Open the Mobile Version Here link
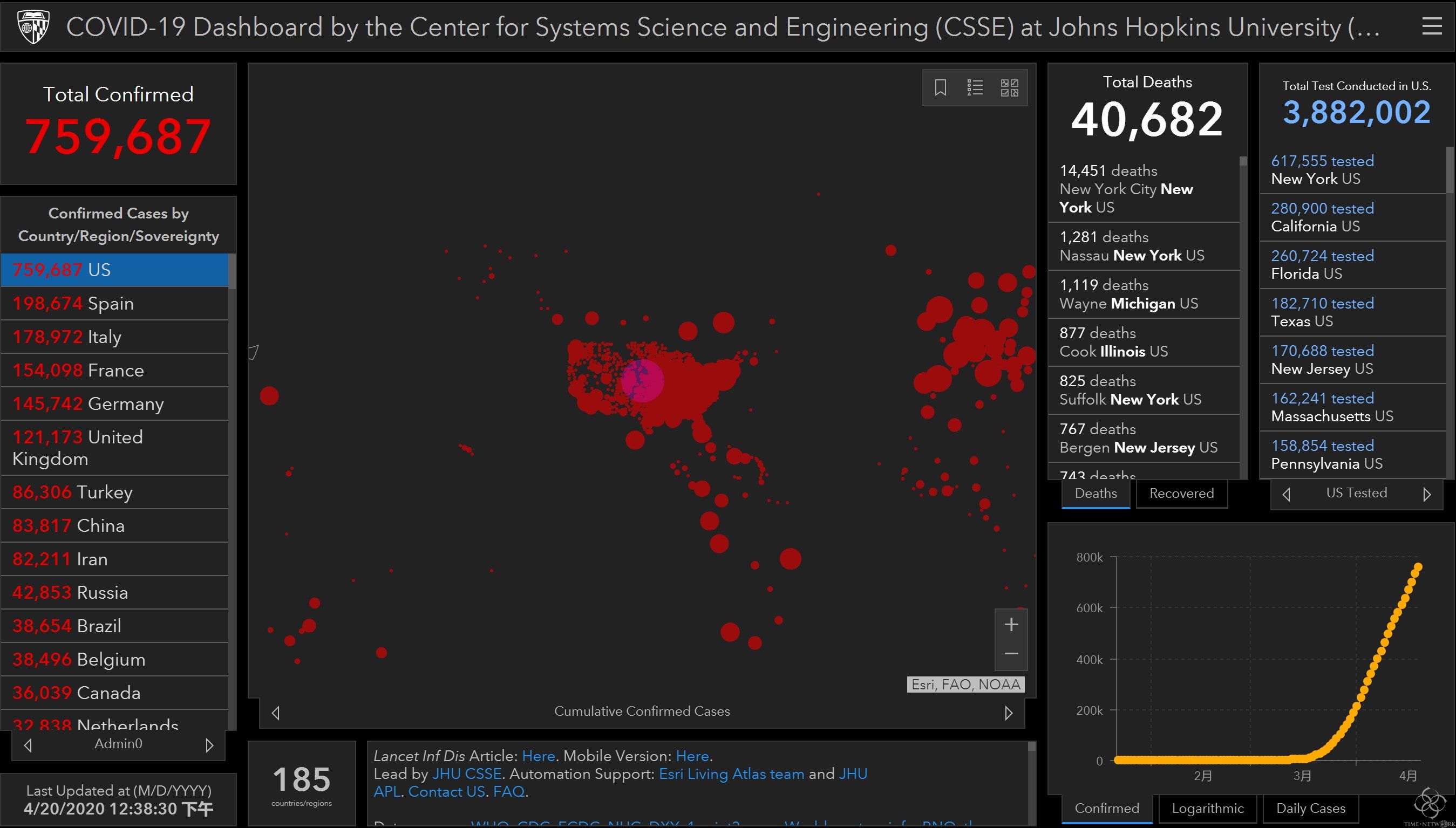The height and width of the screenshot is (828, 1456). 692,756
